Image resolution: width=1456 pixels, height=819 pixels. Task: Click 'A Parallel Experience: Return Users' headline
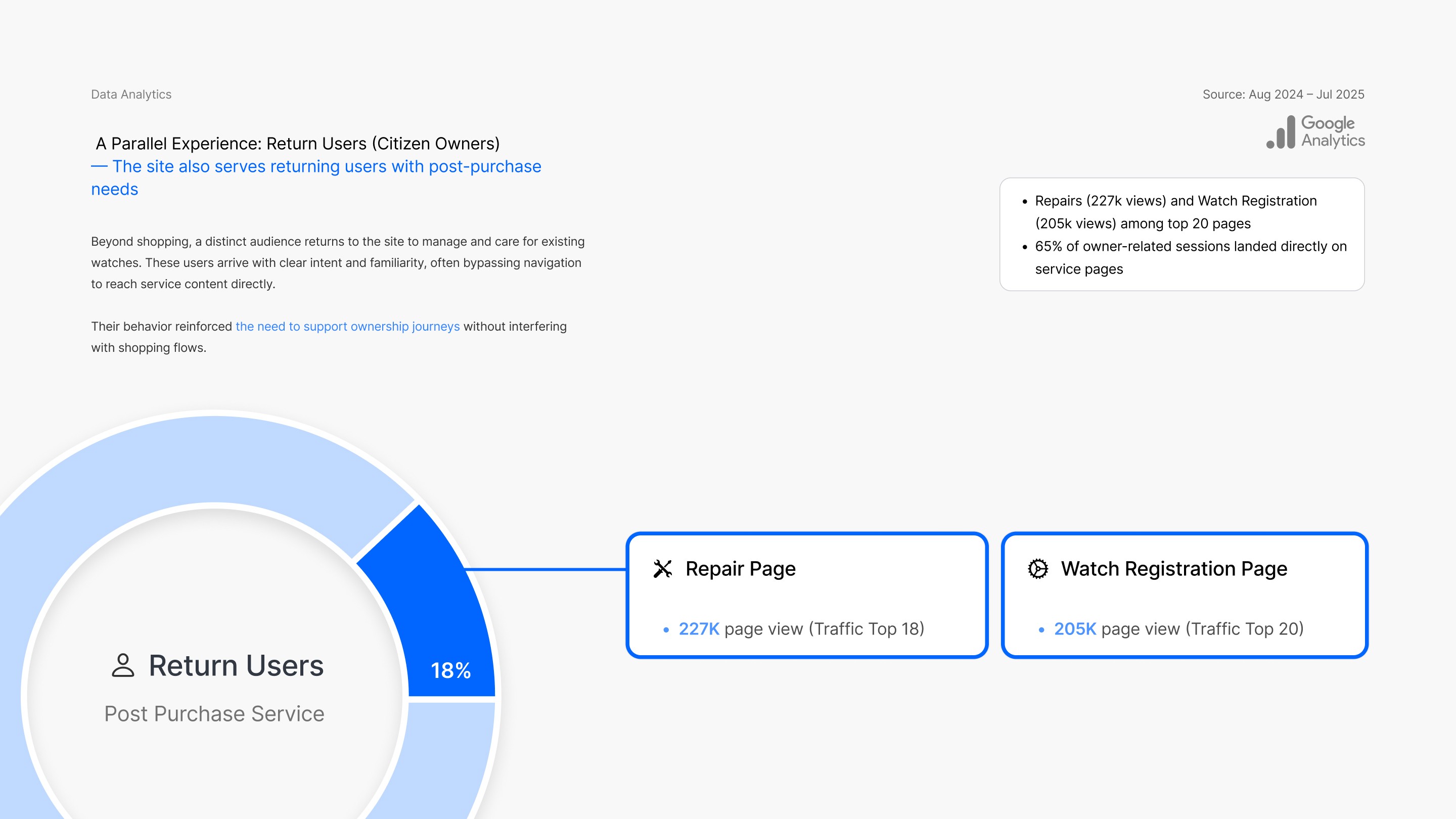click(x=297, y=144)
